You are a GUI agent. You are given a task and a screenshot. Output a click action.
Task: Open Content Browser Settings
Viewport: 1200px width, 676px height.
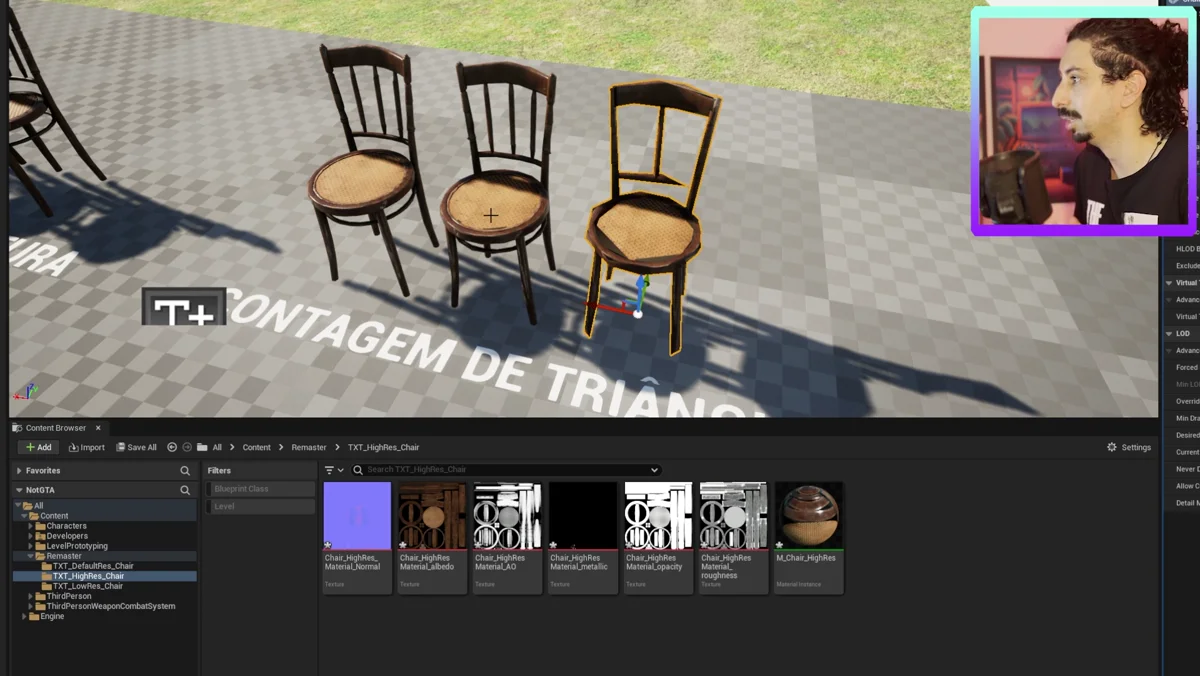coord(1129,447)
